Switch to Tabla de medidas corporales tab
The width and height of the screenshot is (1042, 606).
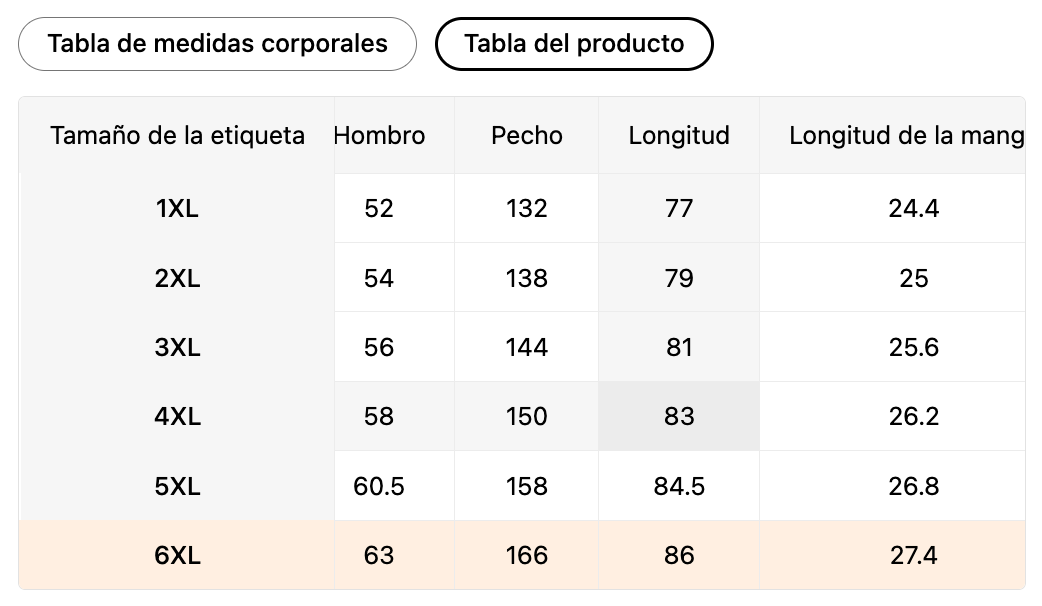(x=217, y=44)
